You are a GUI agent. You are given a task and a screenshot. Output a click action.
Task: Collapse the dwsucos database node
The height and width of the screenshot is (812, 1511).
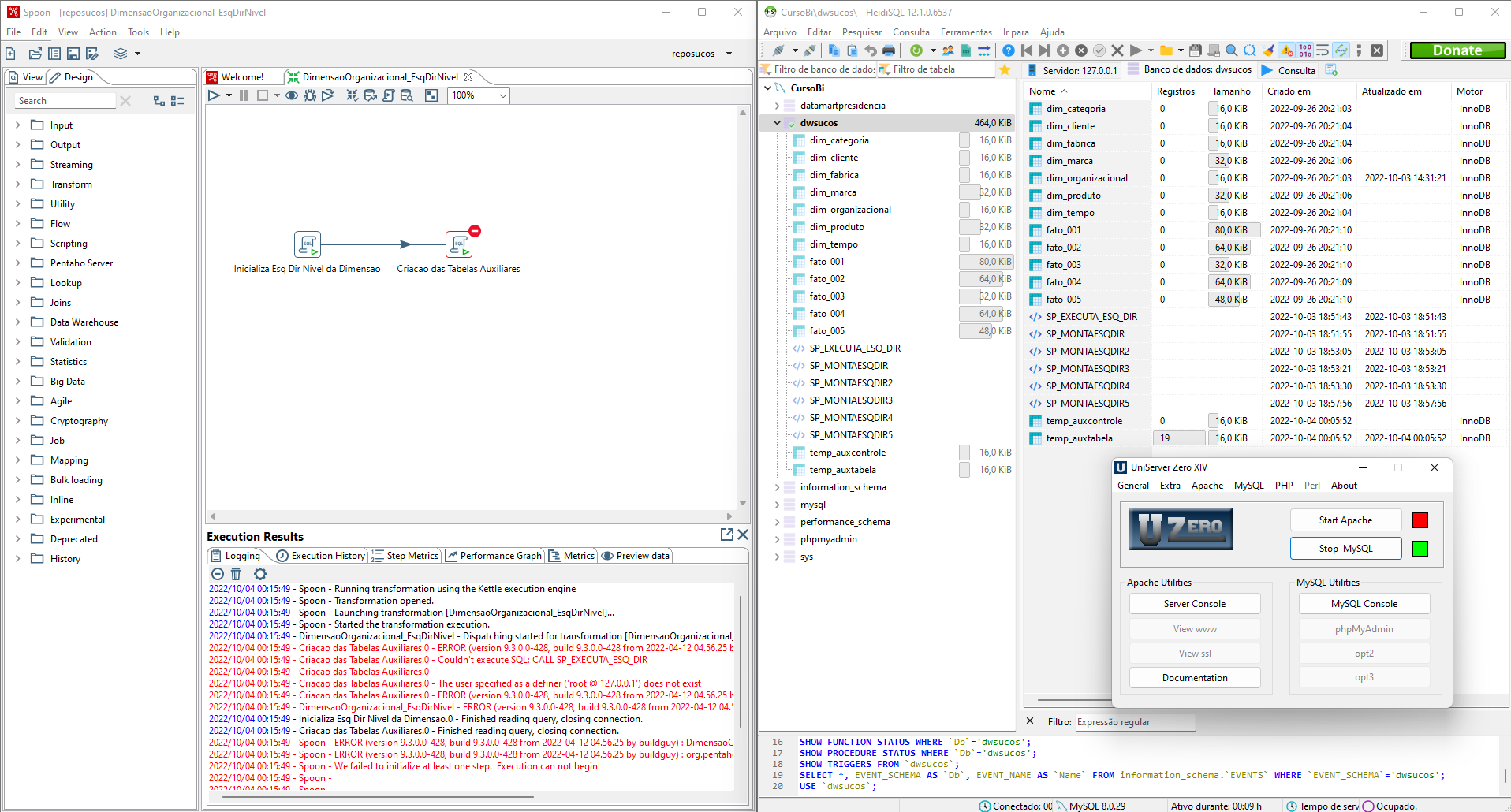(777, 123)
